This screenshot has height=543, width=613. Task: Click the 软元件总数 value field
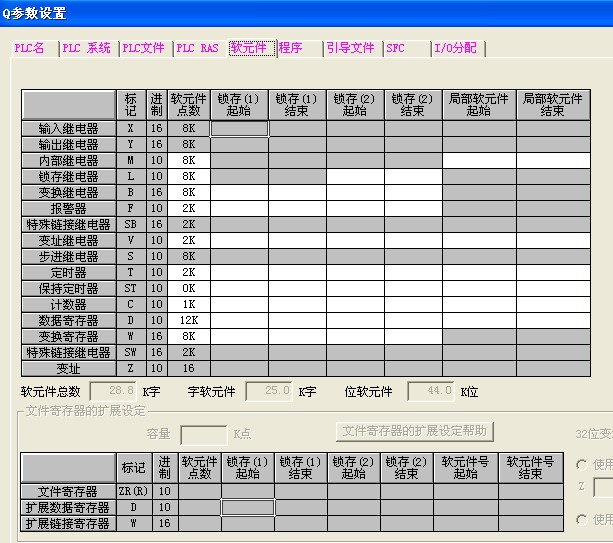[114, 391]
